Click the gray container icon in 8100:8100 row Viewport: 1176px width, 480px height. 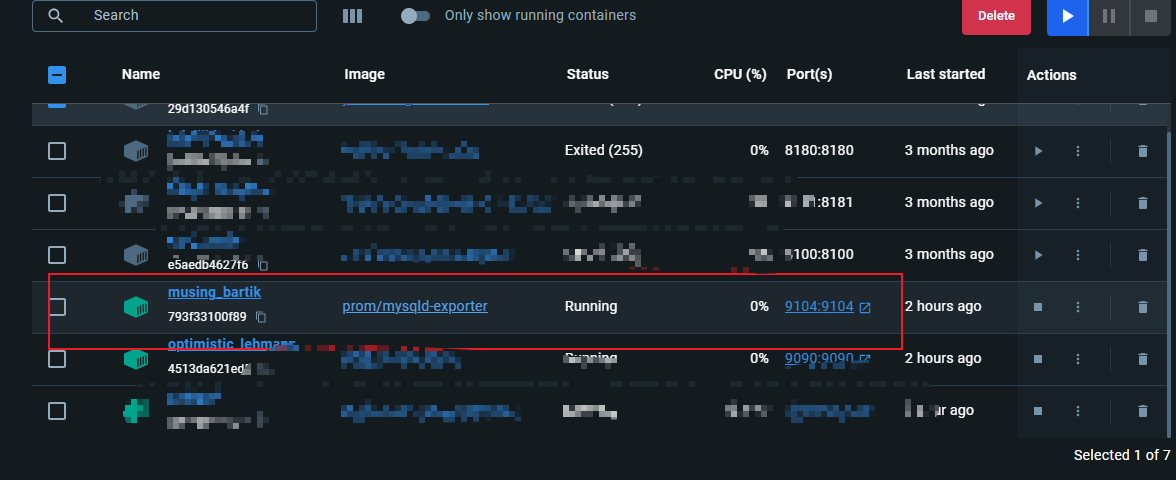click(x=136, y=255)
